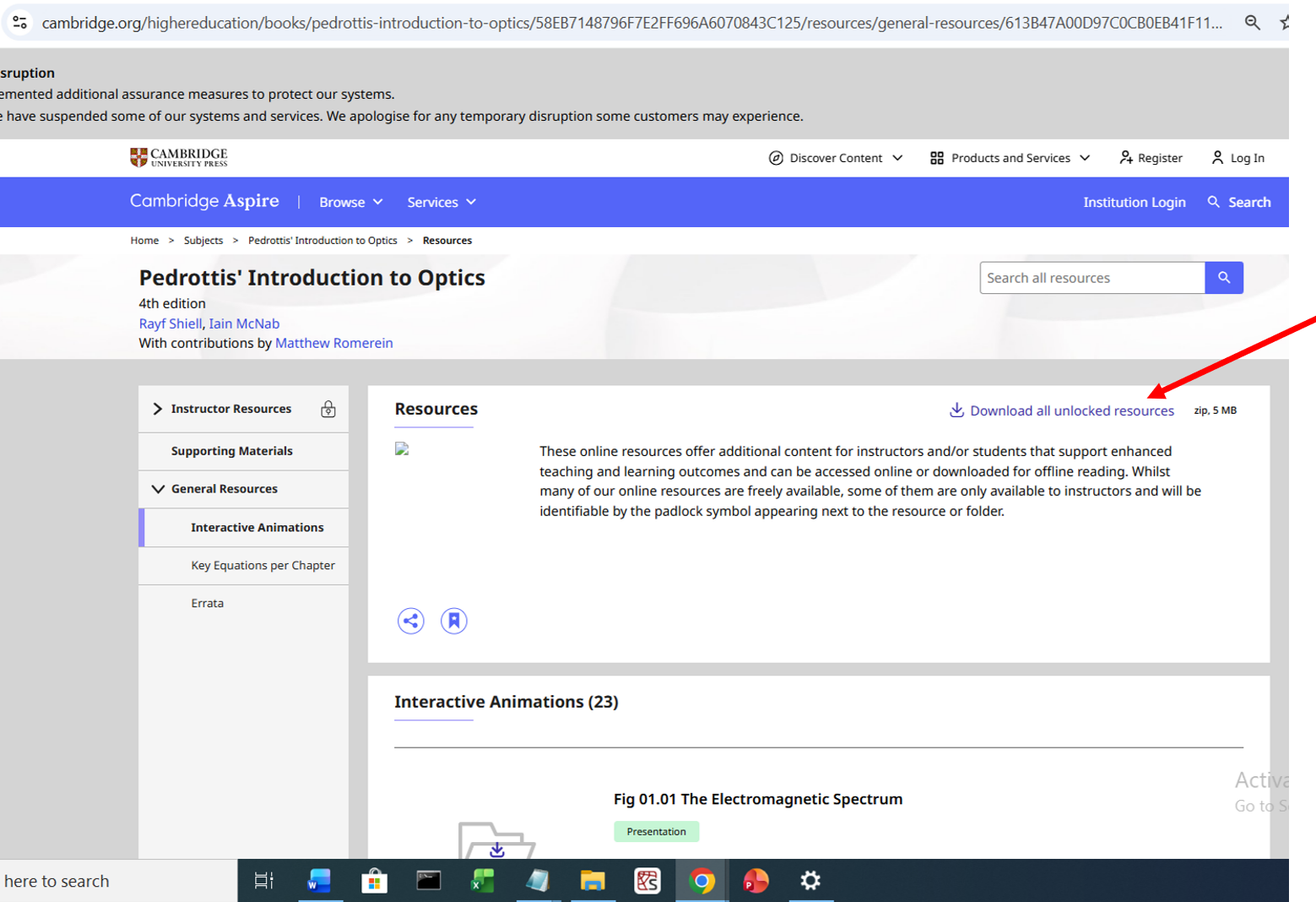1316x902 pixels.
Task: Click the Institution Login link
Action: [1135, 202]
